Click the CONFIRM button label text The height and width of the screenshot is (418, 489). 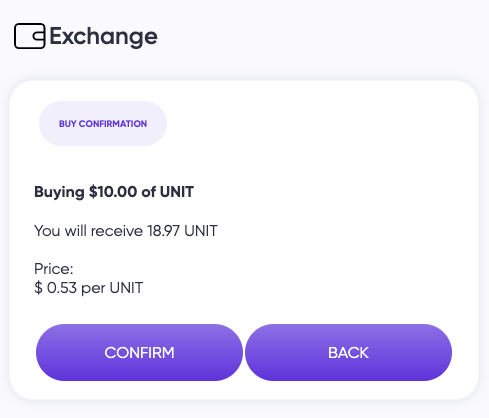click(x=139, y=353)
